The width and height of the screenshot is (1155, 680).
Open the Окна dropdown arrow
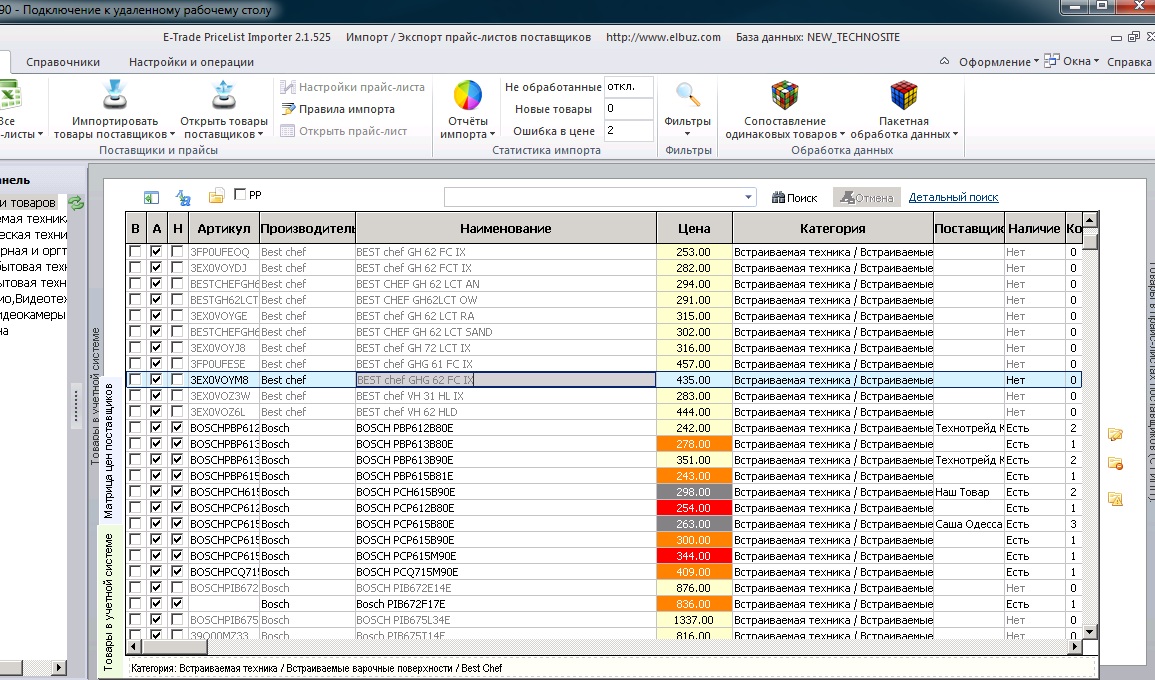pyautogui.click(x=1096, y=61)
